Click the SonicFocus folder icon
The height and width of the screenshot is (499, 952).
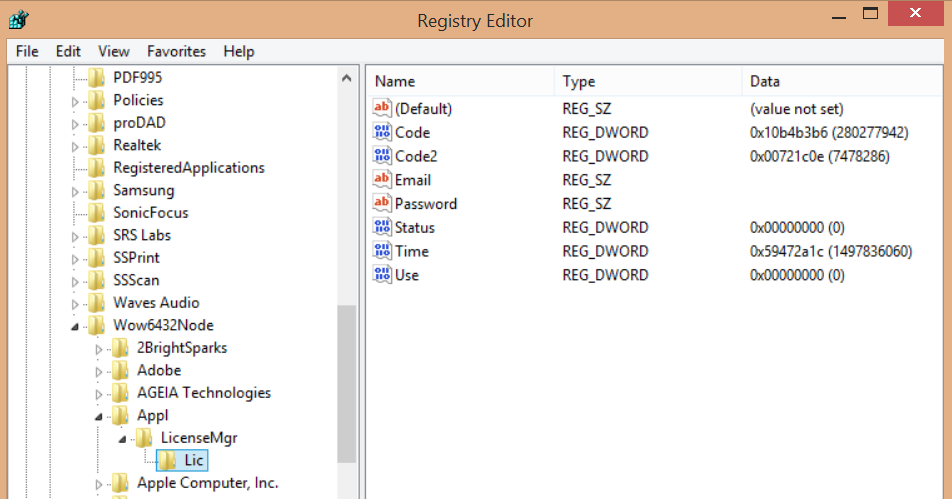pyautogui.click(x=97, y=212)
